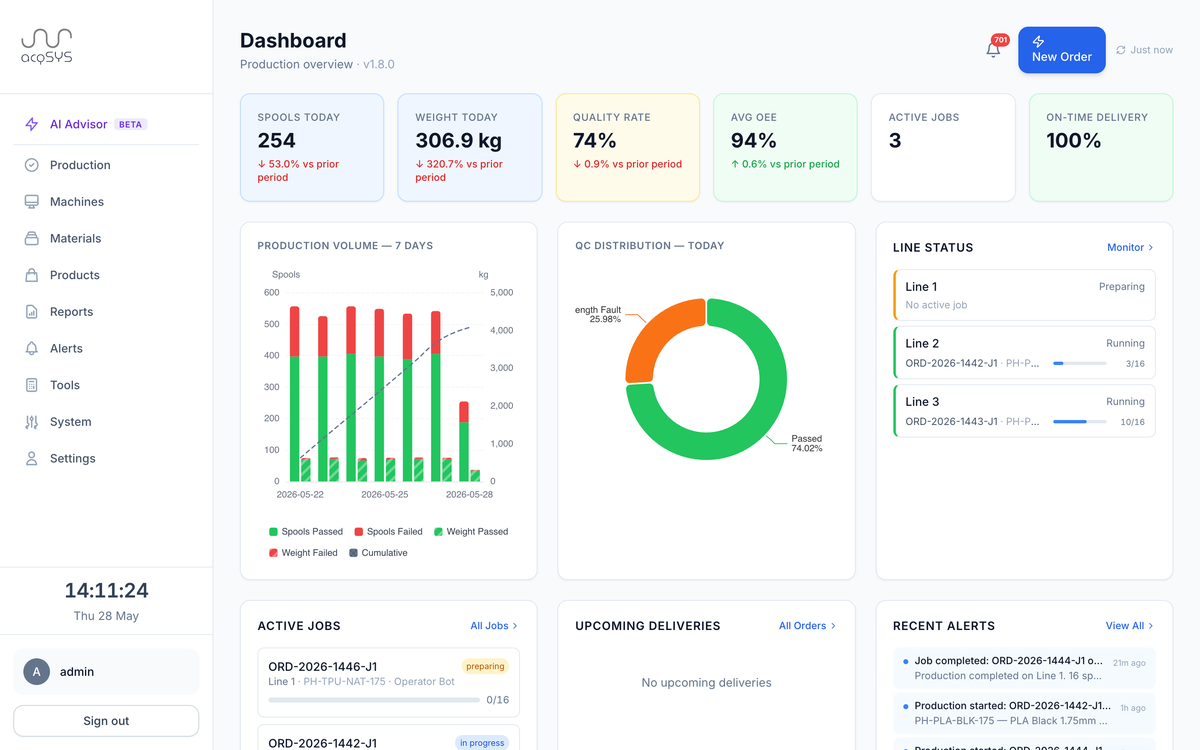Click the admin avatar circle
Image resolution: width=1200 pixels, height=750 pixels.
click(37, 672)
